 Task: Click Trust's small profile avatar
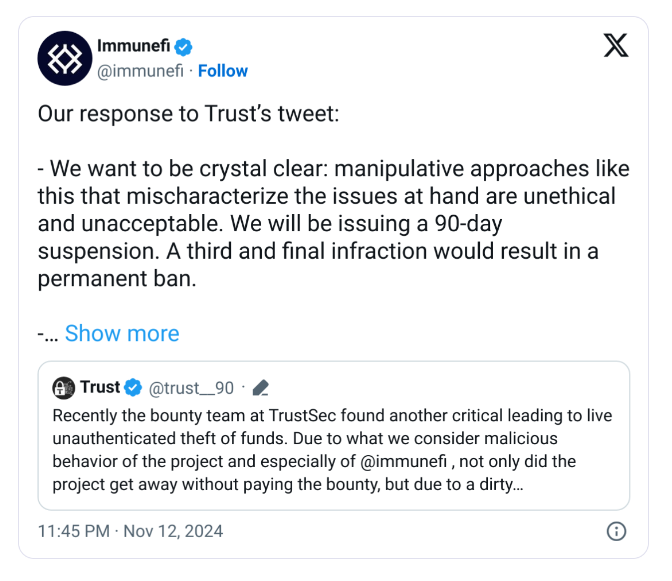click(63, 388)
